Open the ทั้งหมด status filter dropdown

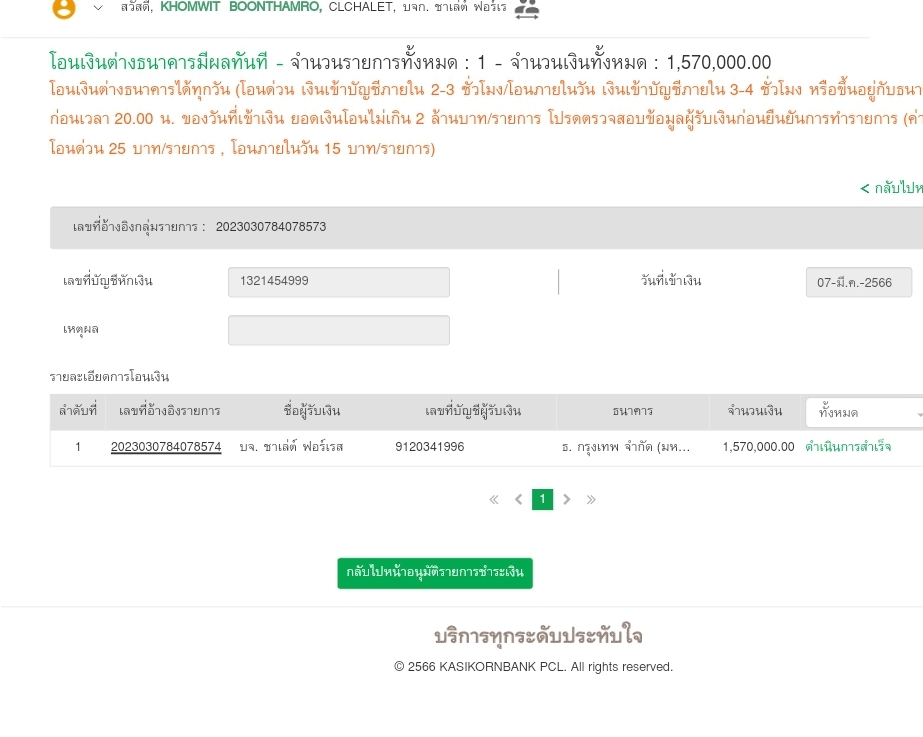pos(864,412)
